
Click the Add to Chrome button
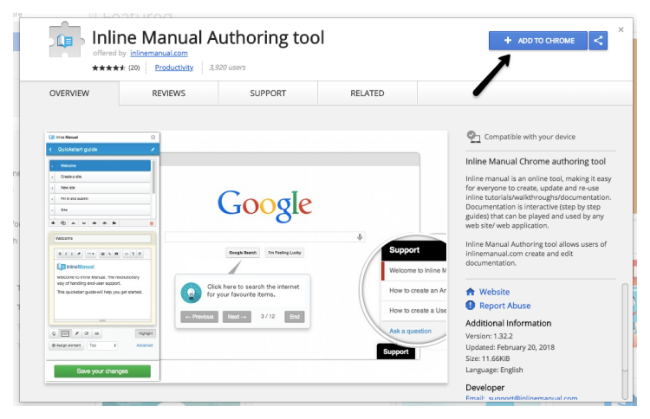tap(538, 41)
